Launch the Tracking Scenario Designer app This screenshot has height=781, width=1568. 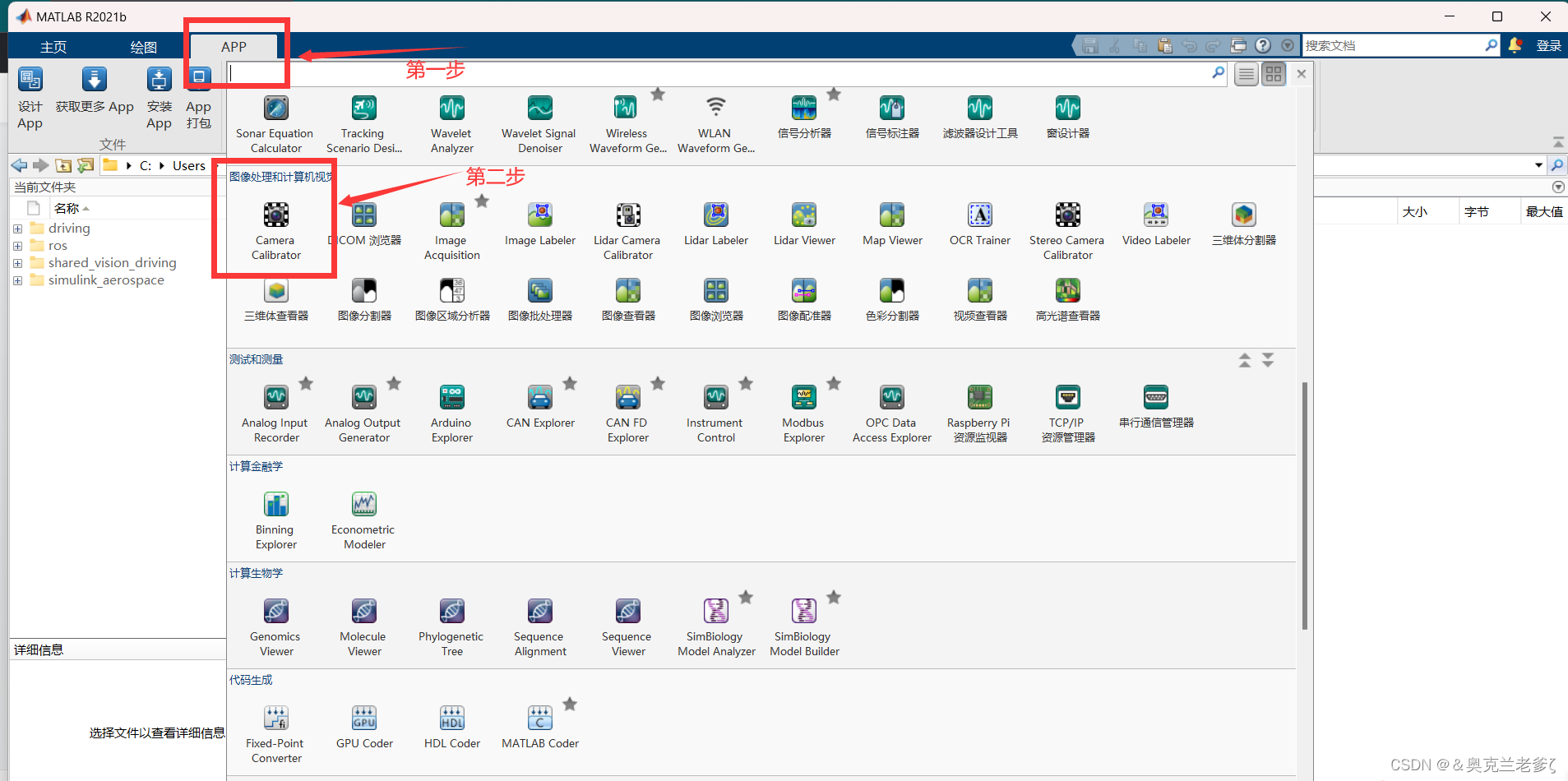point(363,124)
